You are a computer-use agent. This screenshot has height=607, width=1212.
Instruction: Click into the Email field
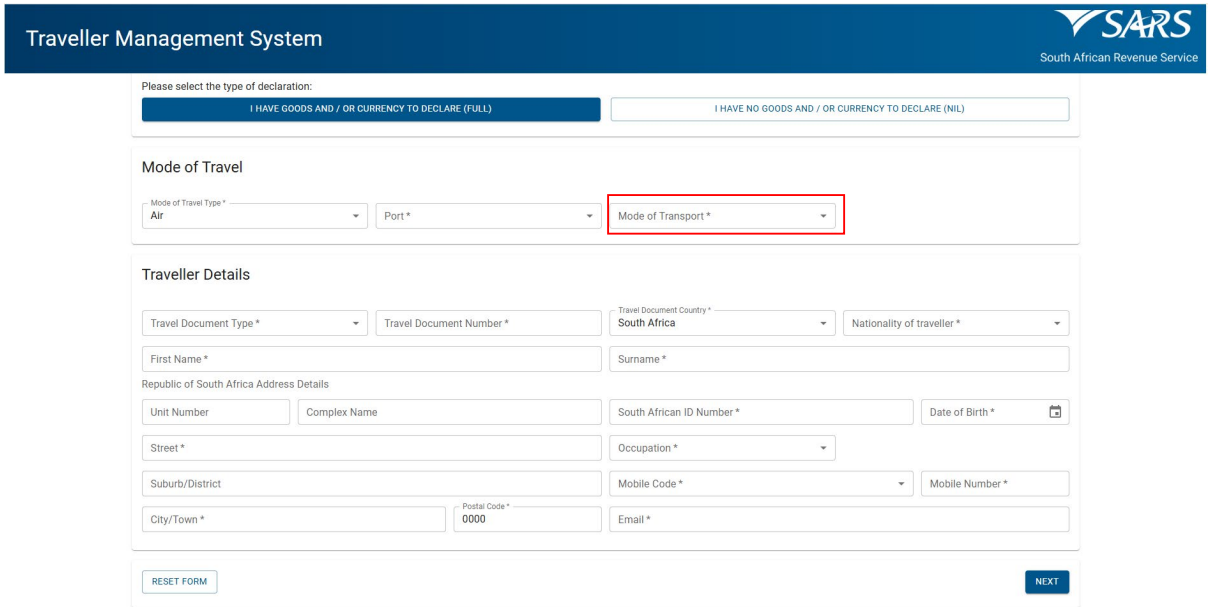[x=839, y=520]
